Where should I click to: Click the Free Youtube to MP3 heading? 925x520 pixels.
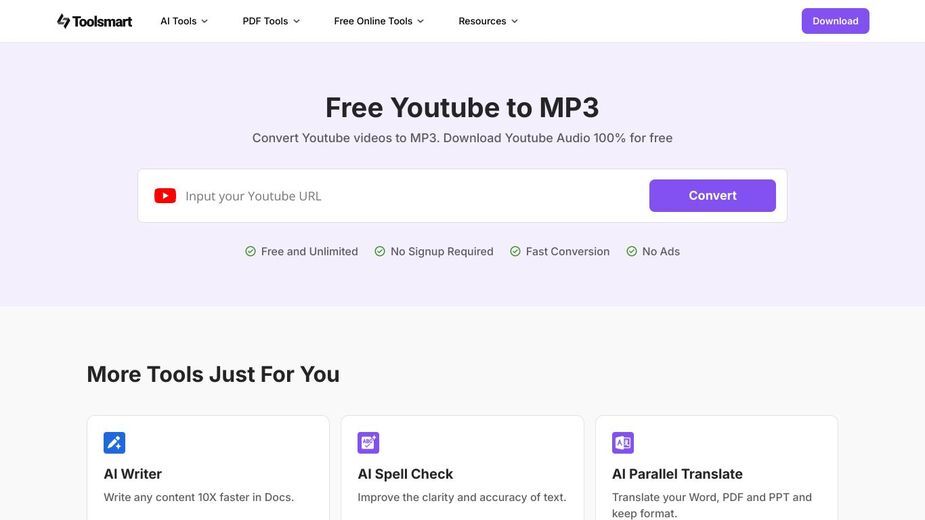(x=462, y=107)
